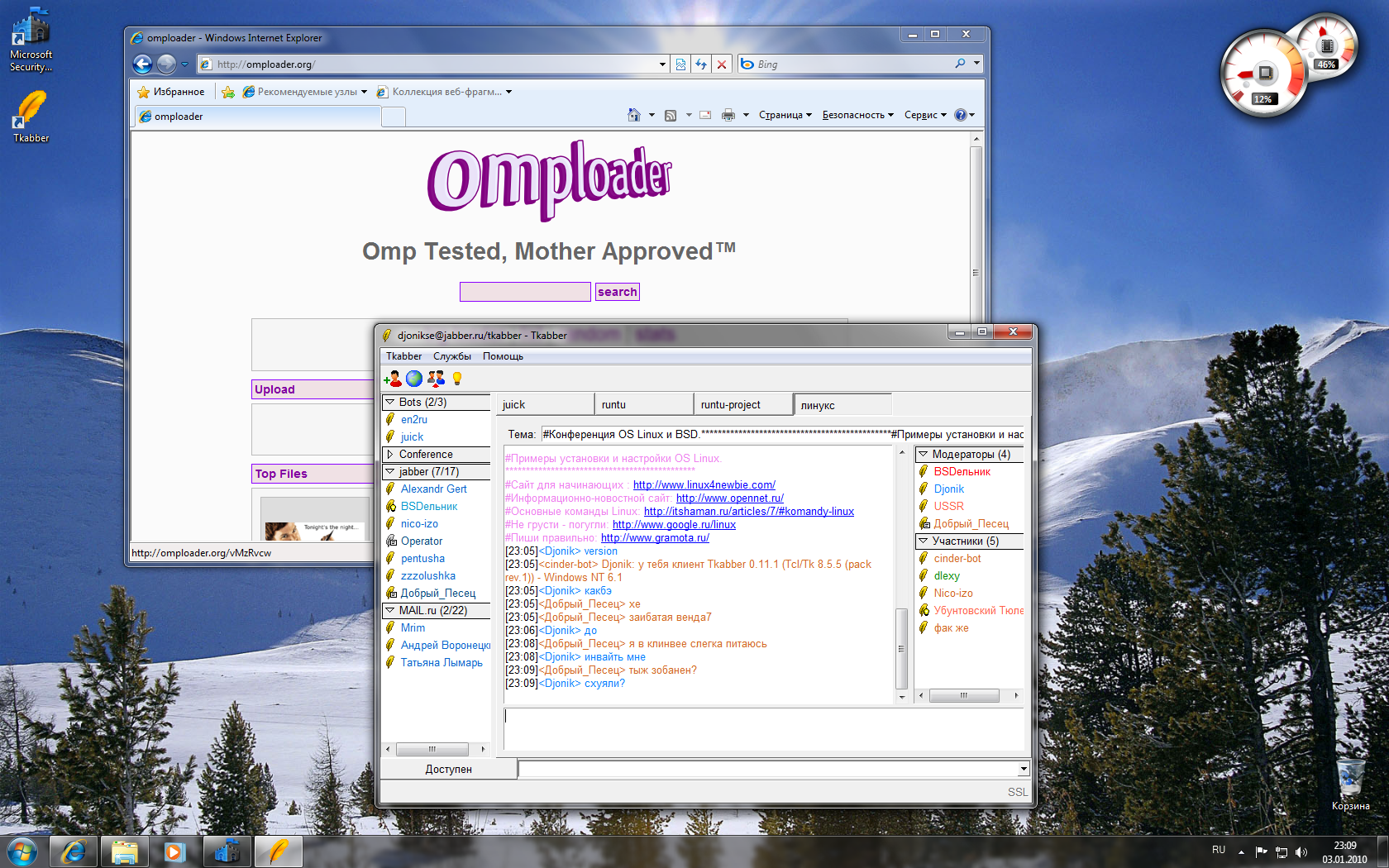The height and width of the screenshot is (868, 1389).
Task: Click the BSDельник contact in roster
Action: pos(428,506)
